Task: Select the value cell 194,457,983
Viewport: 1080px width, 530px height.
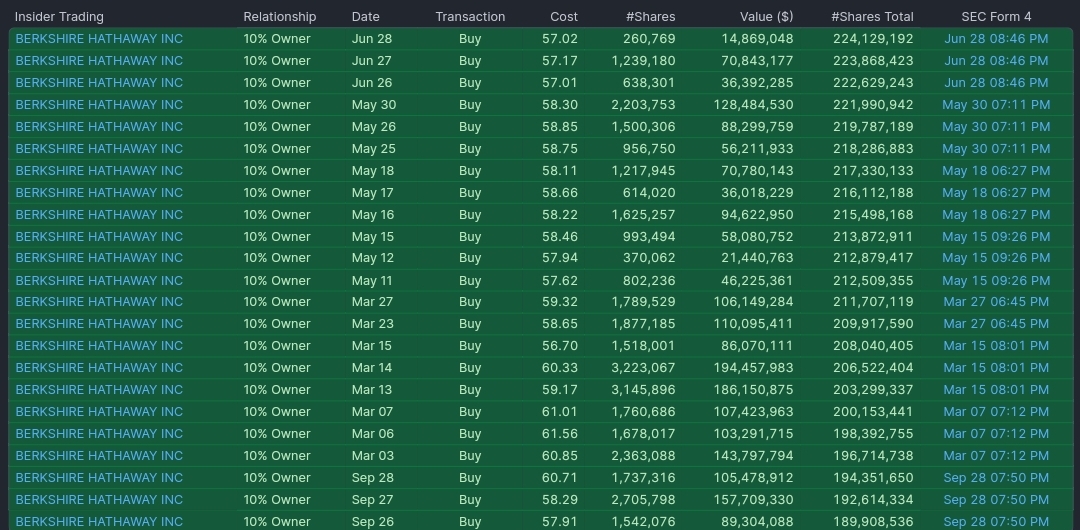Action: pyautogui.click(x=754, y=367)
